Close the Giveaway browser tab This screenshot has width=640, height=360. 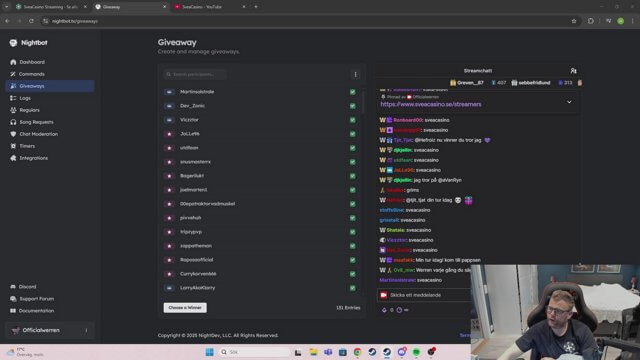point(164,7)
